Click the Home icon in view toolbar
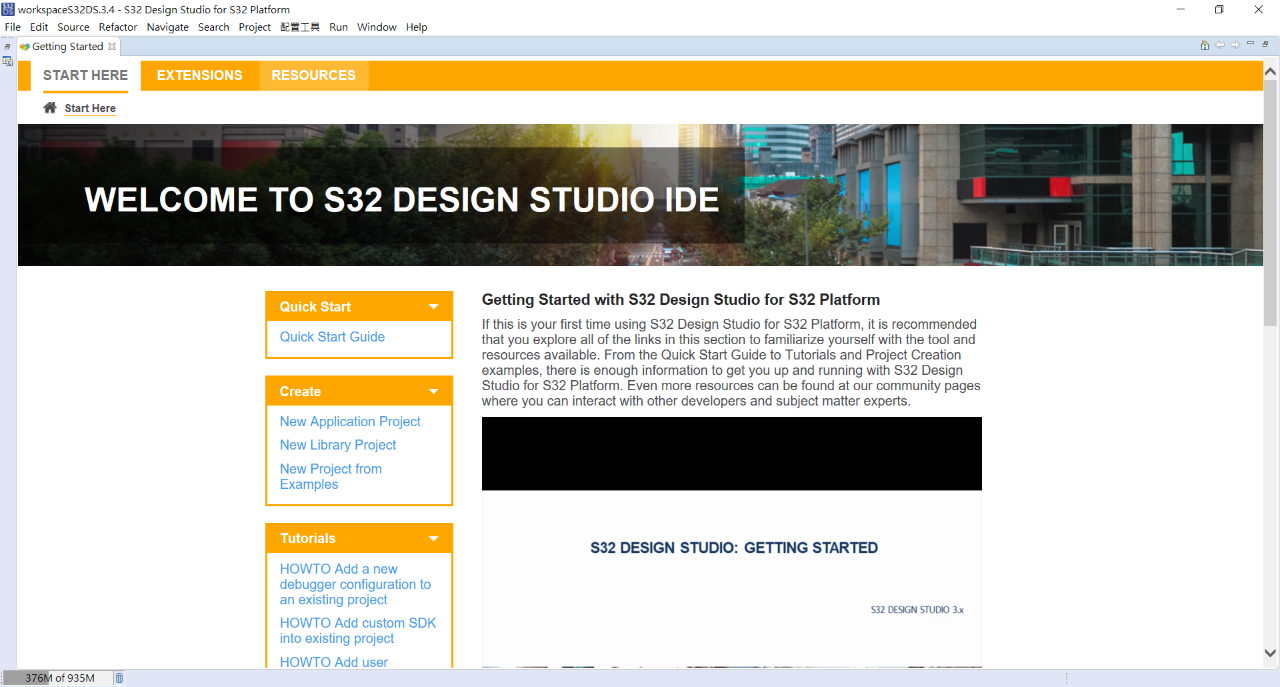Viewport: 1280px width, 687px height. point(1205,45)
